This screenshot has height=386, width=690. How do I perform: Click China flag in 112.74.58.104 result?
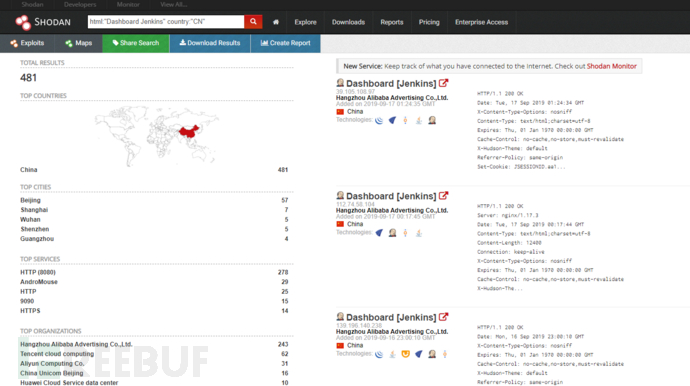tap(340, 224)
